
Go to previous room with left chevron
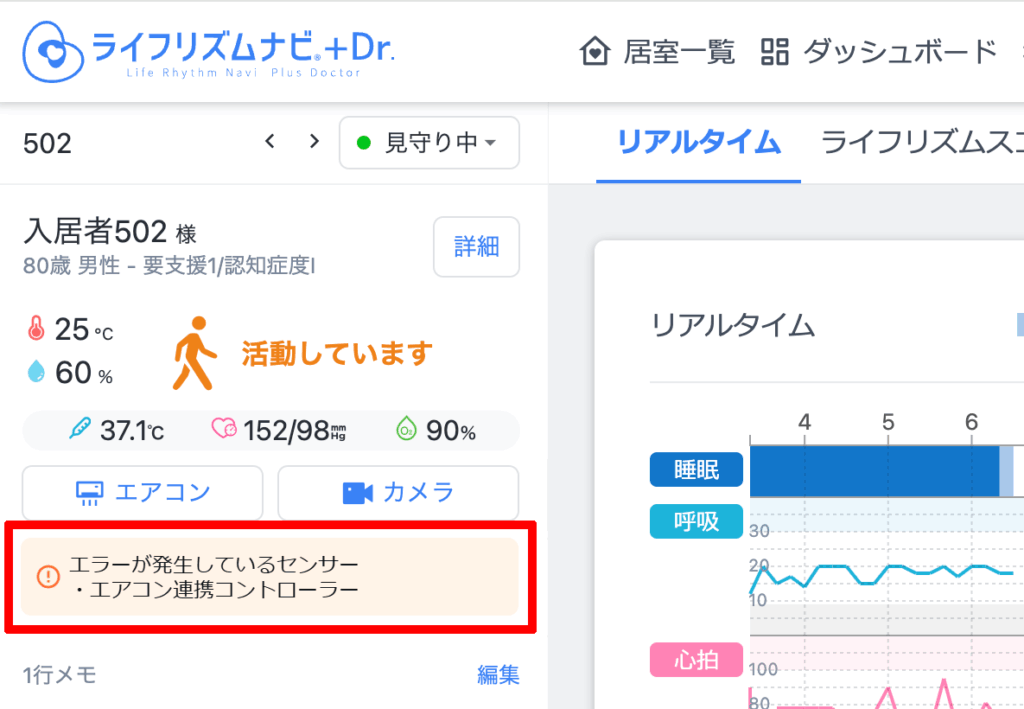click(269, 142)
